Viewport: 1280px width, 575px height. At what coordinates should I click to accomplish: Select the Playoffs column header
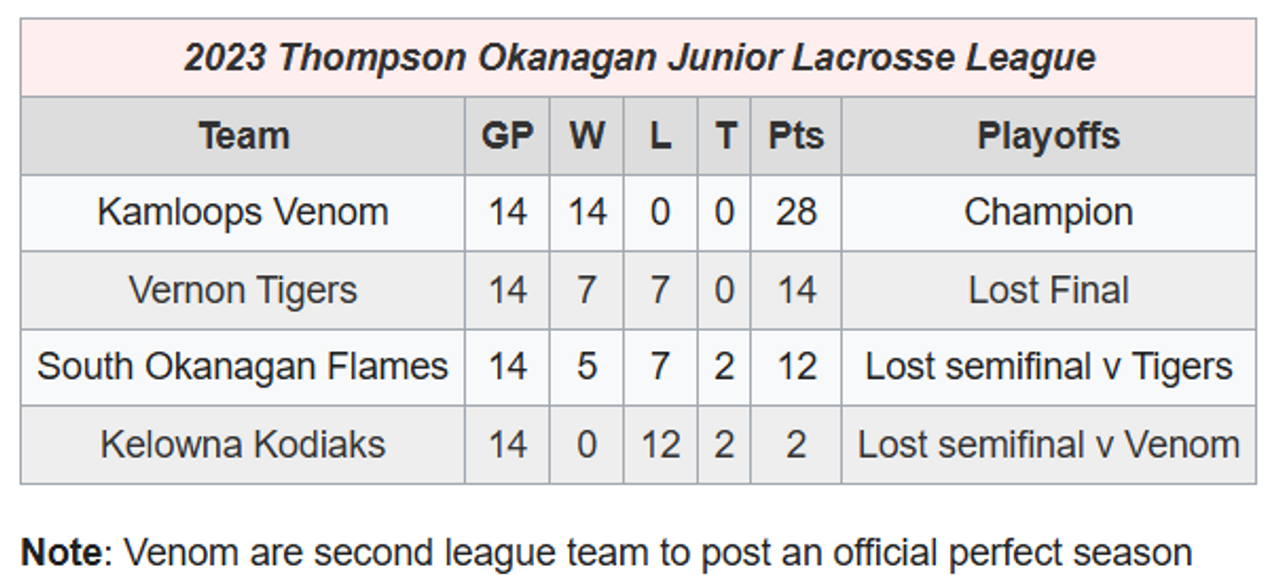(1048, 136)
